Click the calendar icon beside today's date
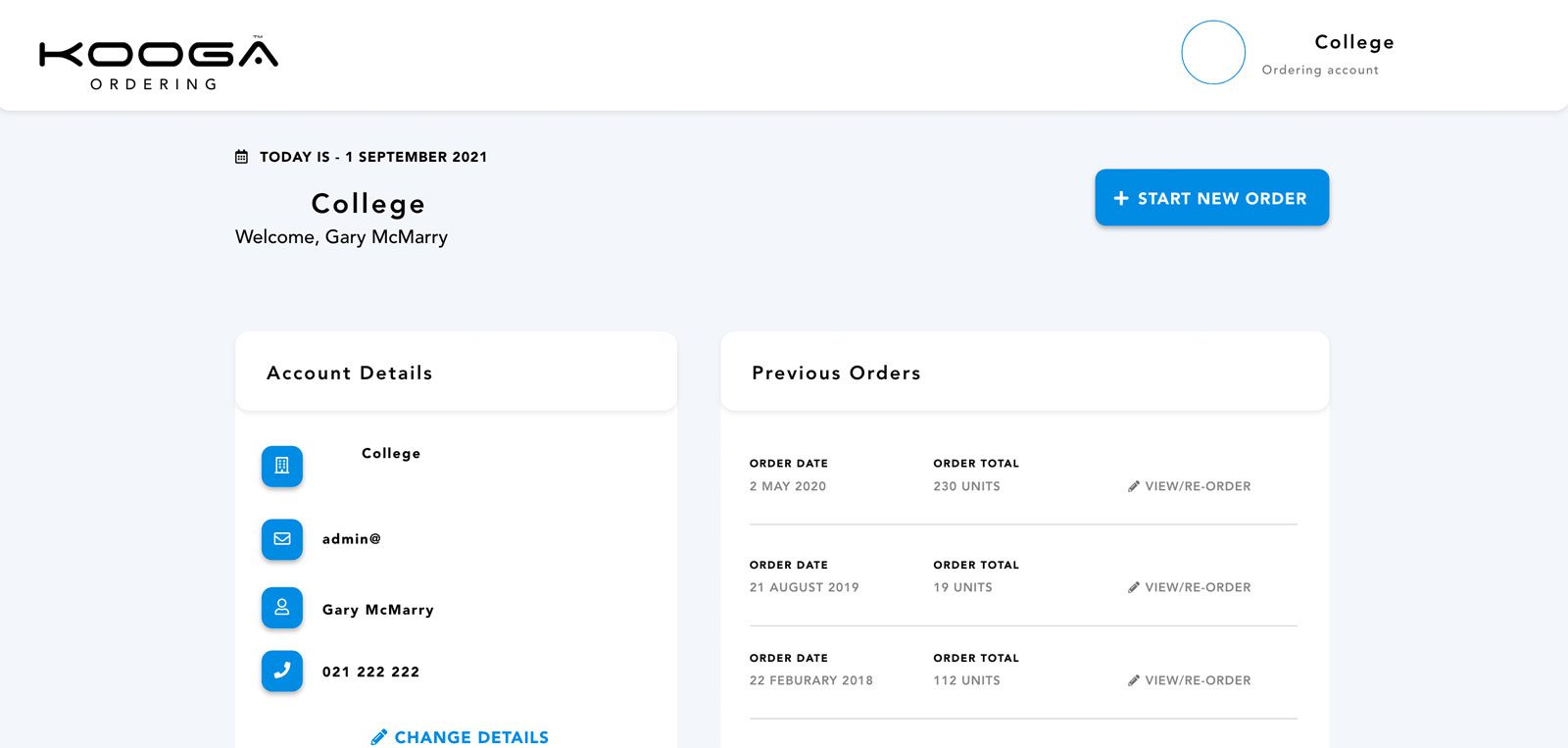 pos(241,157)
